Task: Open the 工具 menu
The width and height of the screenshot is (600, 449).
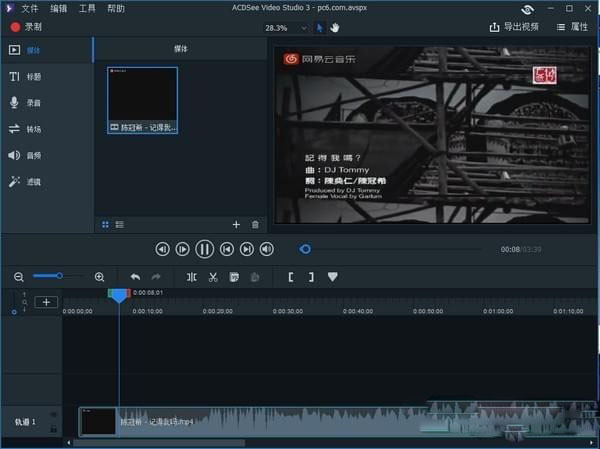Action: [x=87, y=8]
